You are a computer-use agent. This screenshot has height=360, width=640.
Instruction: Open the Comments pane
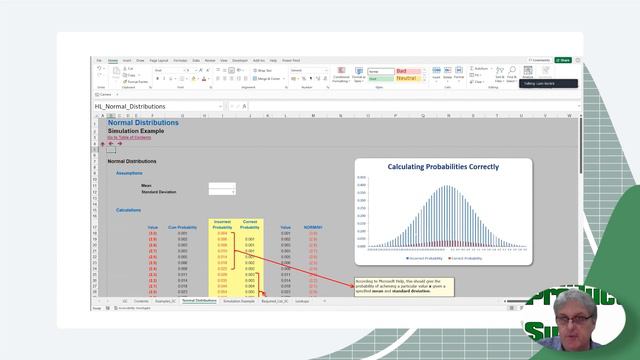pyautogui.click(x=539, y=60)
